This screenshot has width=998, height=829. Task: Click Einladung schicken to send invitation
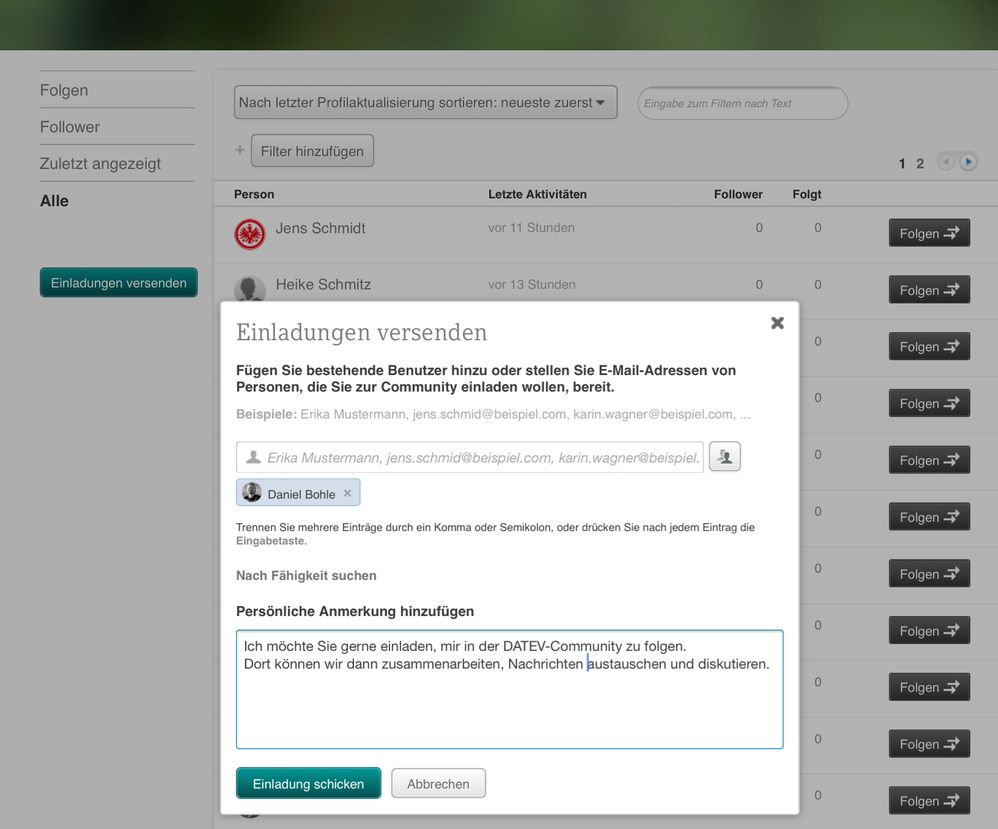[308, 783]
